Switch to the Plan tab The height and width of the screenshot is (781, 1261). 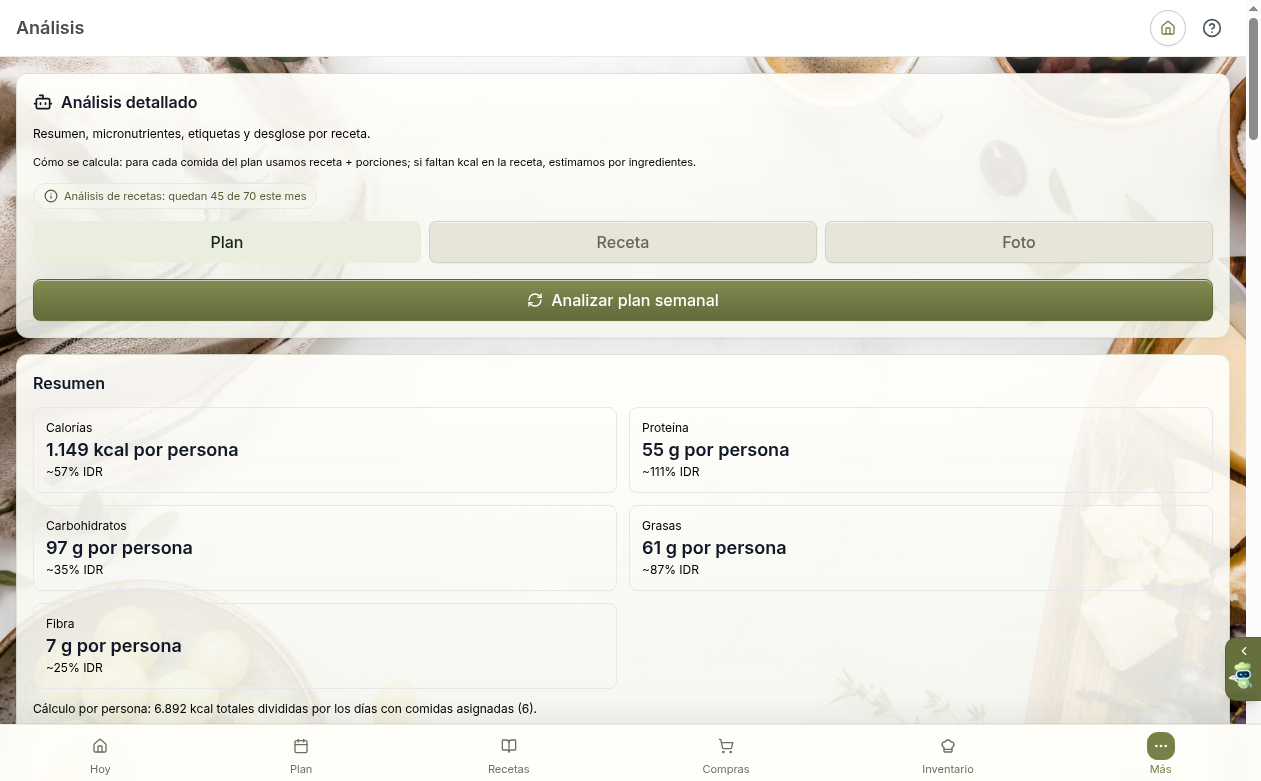[x=227, y=242]
